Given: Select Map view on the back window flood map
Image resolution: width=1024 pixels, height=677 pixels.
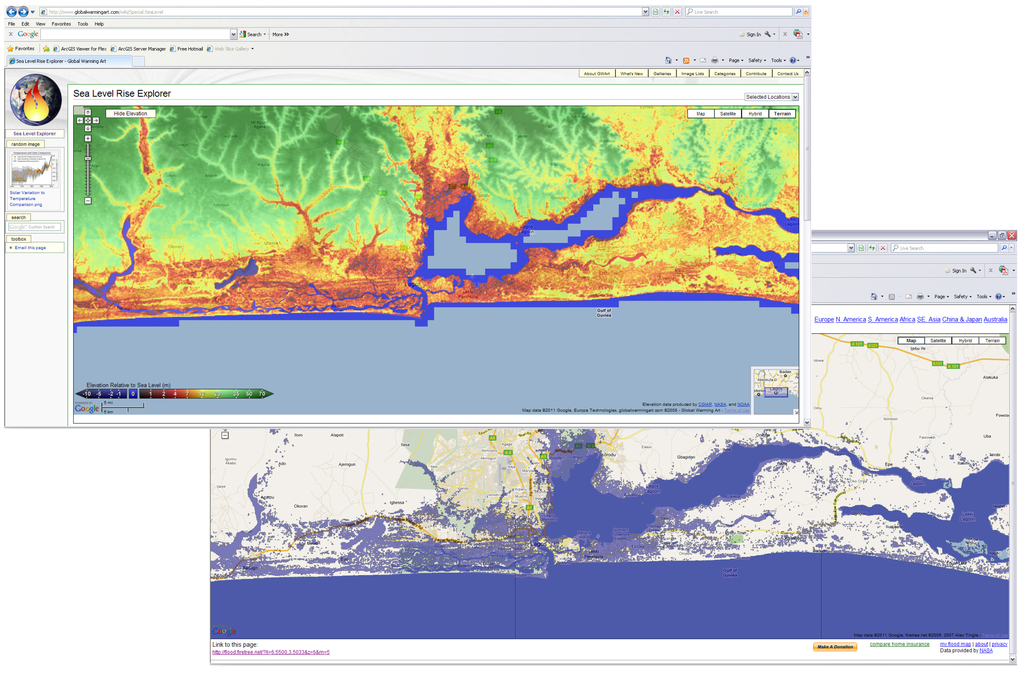Looking at the screenshot, I should point(911,340).
